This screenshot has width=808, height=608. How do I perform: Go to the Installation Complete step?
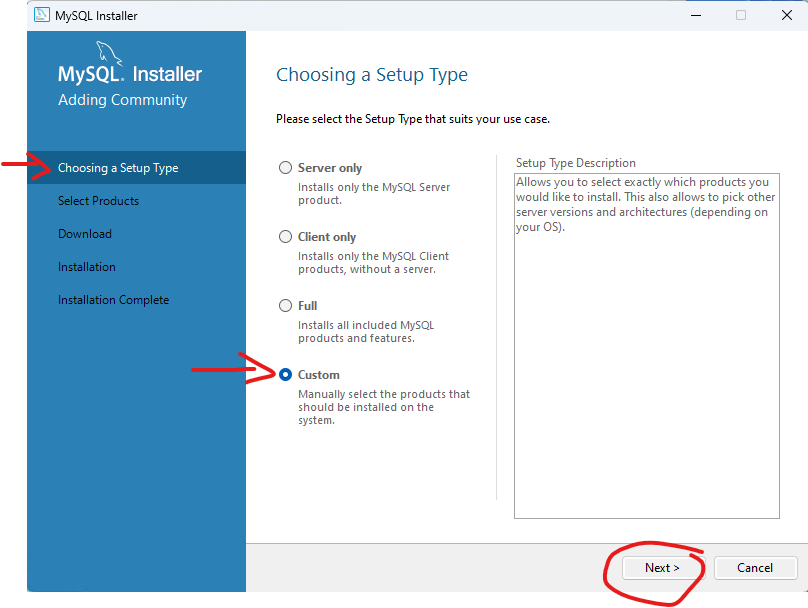pyautogui.click(x=113, y=300)
